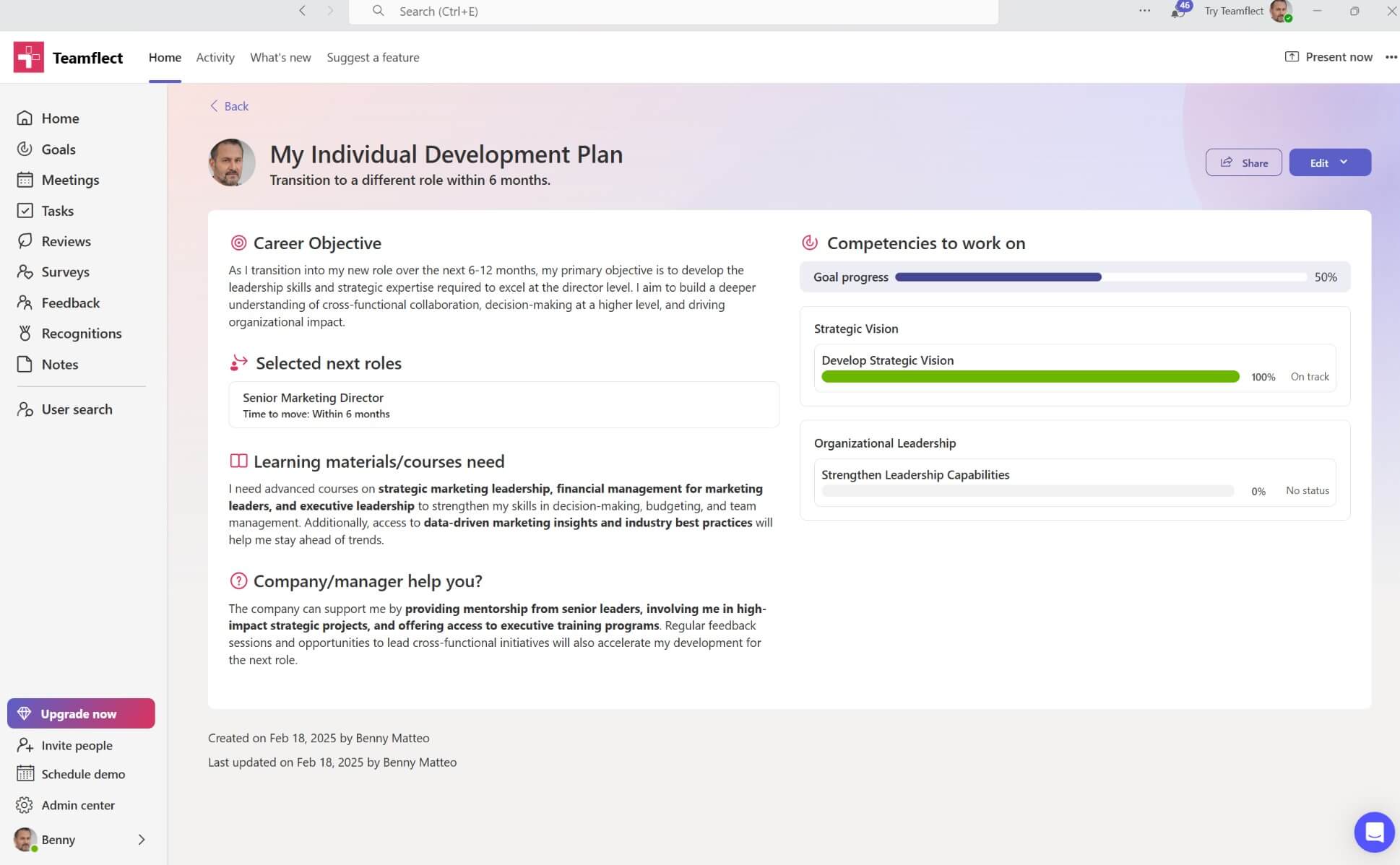Select the Recognitions medal icon

25,334
